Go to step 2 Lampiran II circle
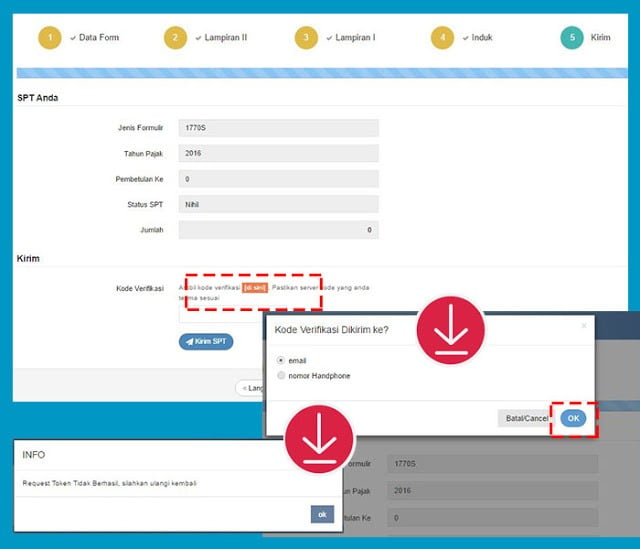 (x=175, y=38)
